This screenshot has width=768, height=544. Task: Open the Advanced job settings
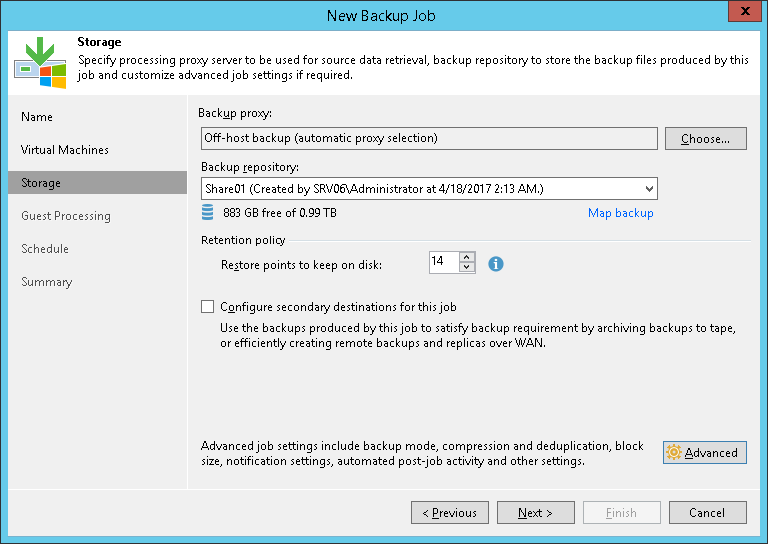pyautogui.click(x=704, y=453)
